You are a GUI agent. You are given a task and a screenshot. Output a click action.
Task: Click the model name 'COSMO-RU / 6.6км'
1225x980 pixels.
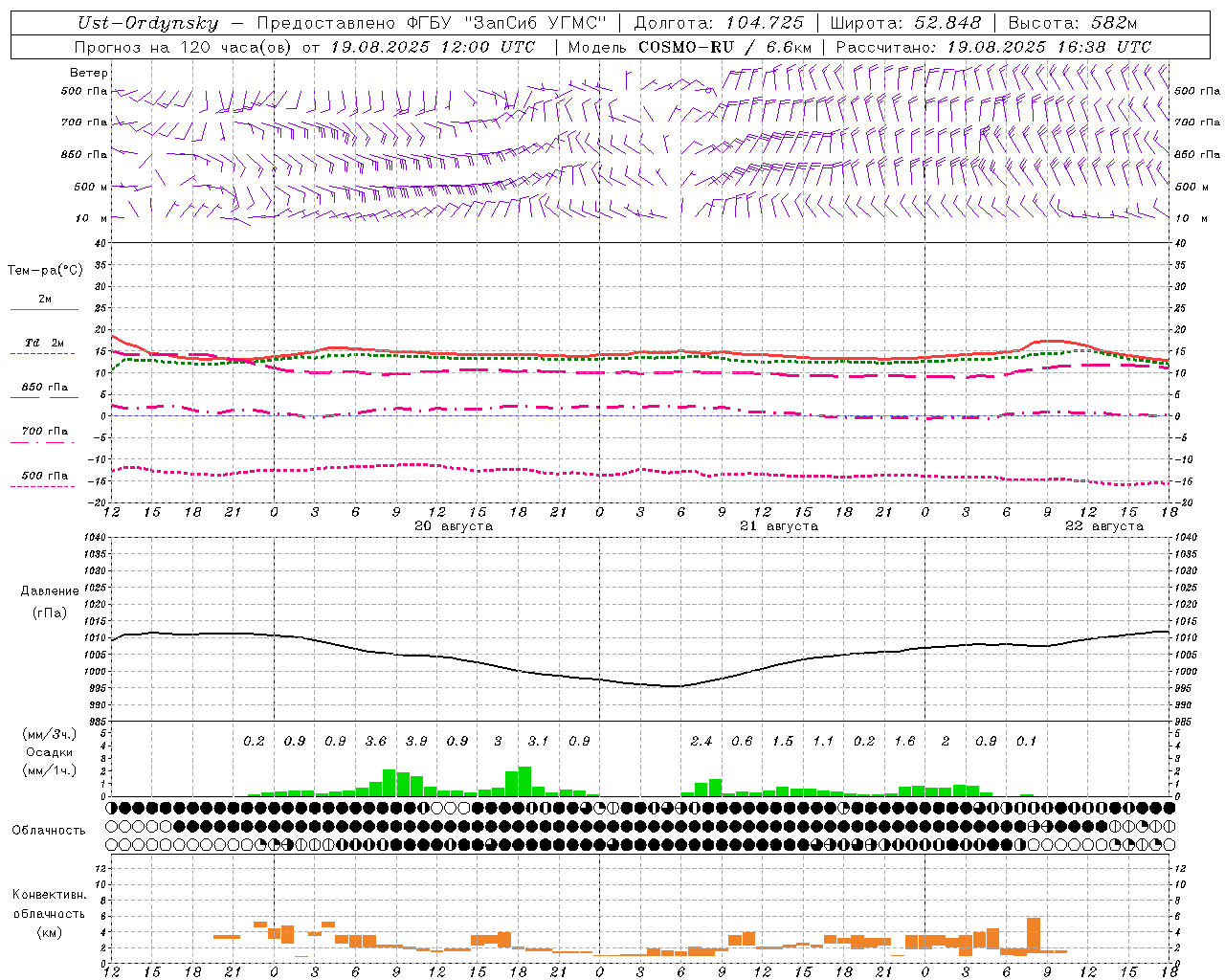[x=724, y=47]
